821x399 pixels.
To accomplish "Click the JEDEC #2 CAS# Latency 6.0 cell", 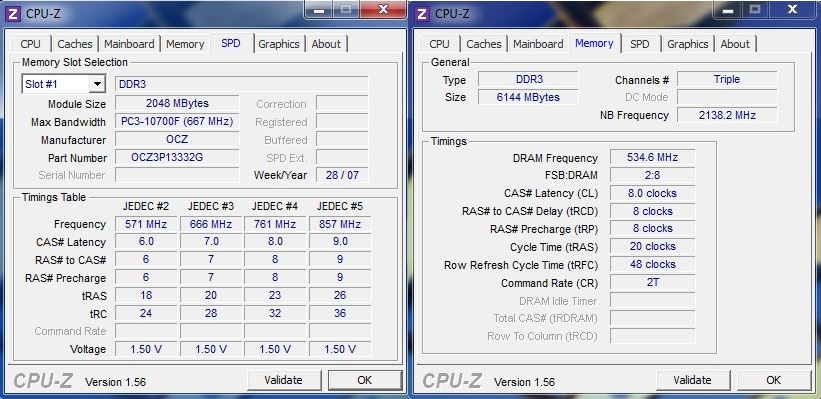I will click(146, 241).
